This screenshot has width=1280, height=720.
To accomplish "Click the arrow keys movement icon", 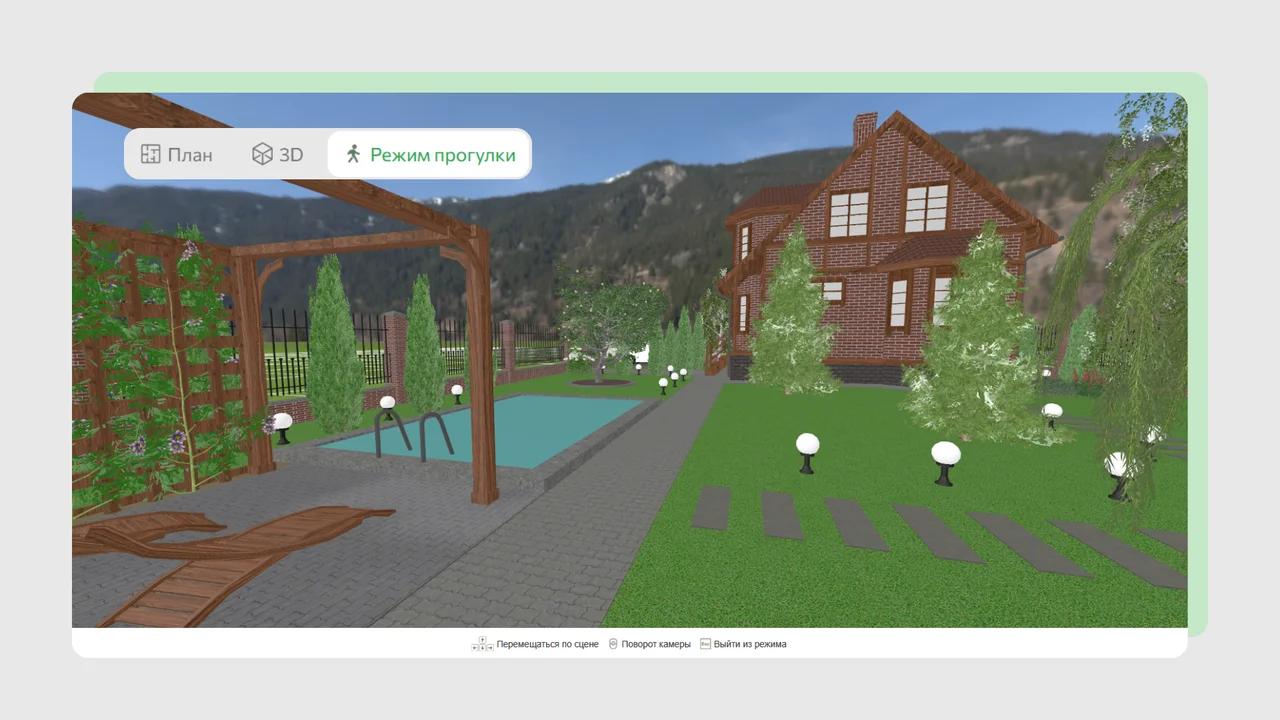I will pos(482,644).
